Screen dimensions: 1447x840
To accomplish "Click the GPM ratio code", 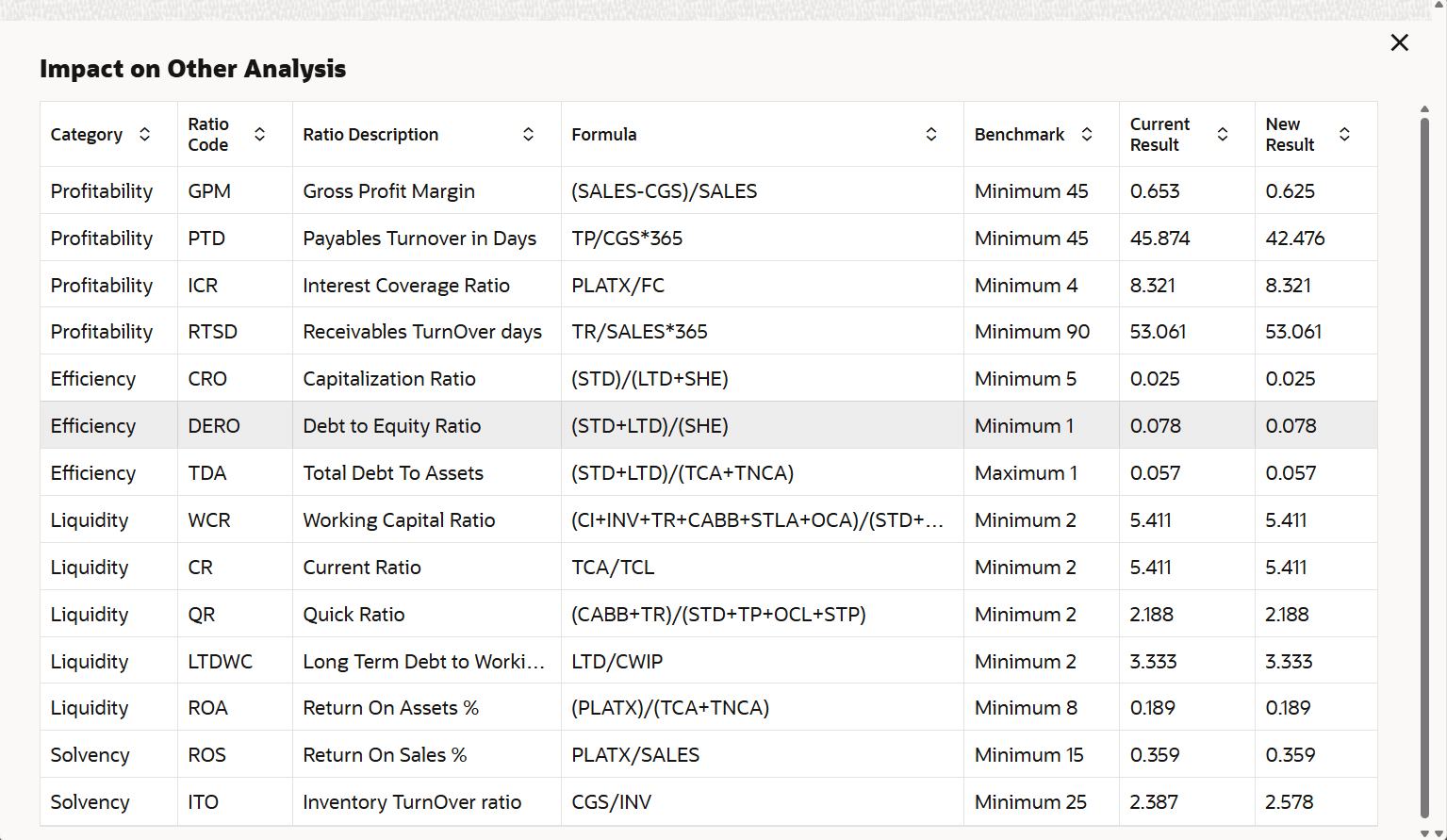I will point(209,191).
